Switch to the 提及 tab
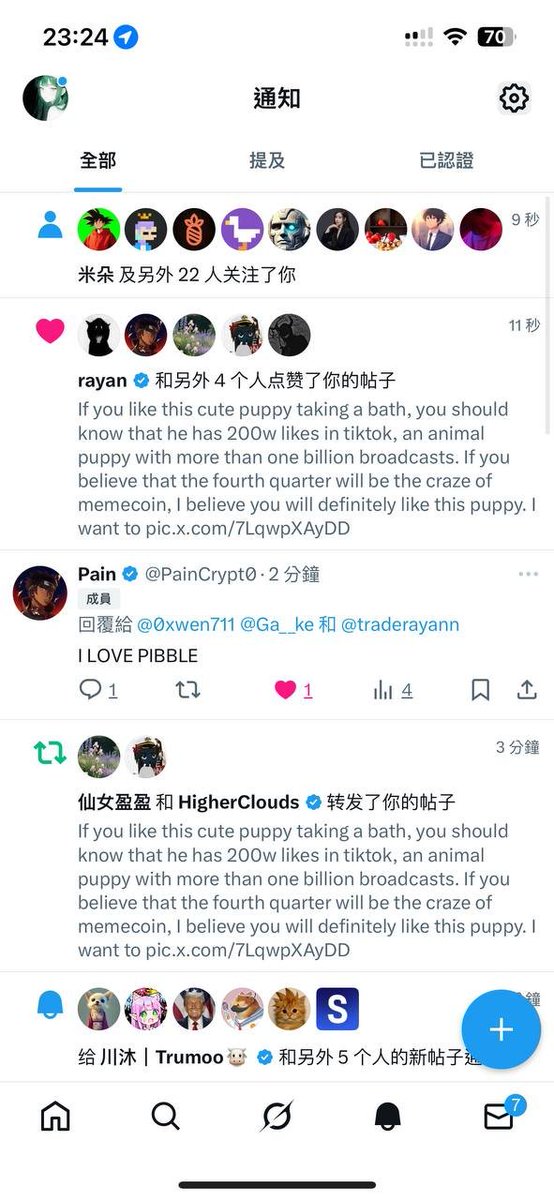 coord(267,160)
